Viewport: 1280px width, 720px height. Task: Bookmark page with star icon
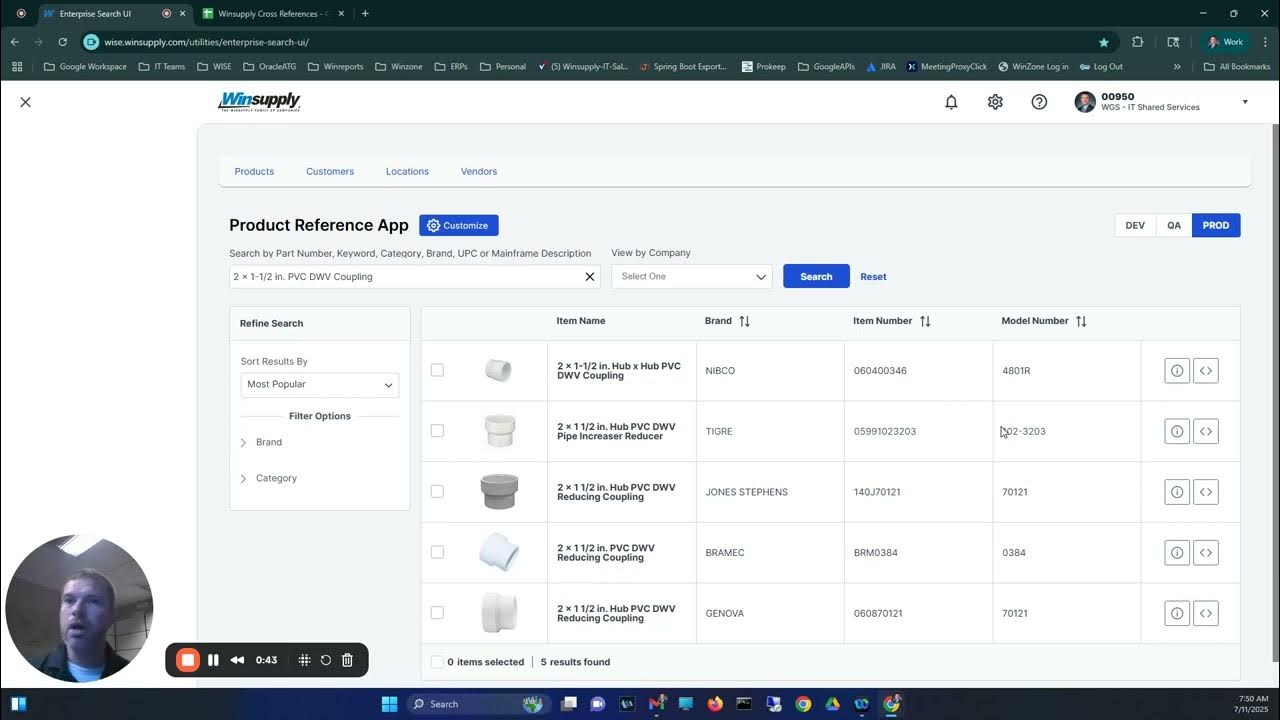tap(1104, 42)
